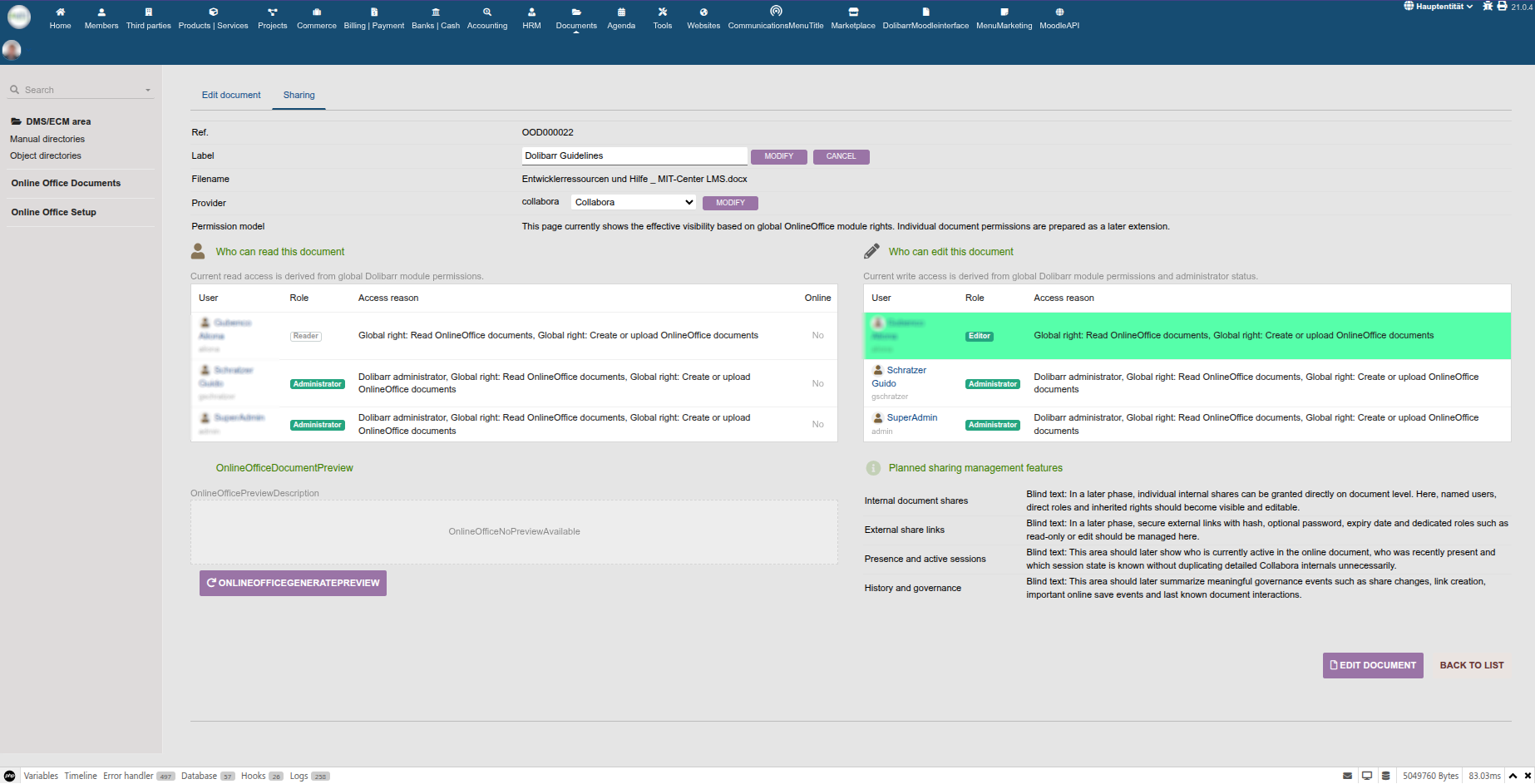Screen dimensions: 1535x784
Task: Open the Tools wrench icon
Action: click(x=662, y=12)
